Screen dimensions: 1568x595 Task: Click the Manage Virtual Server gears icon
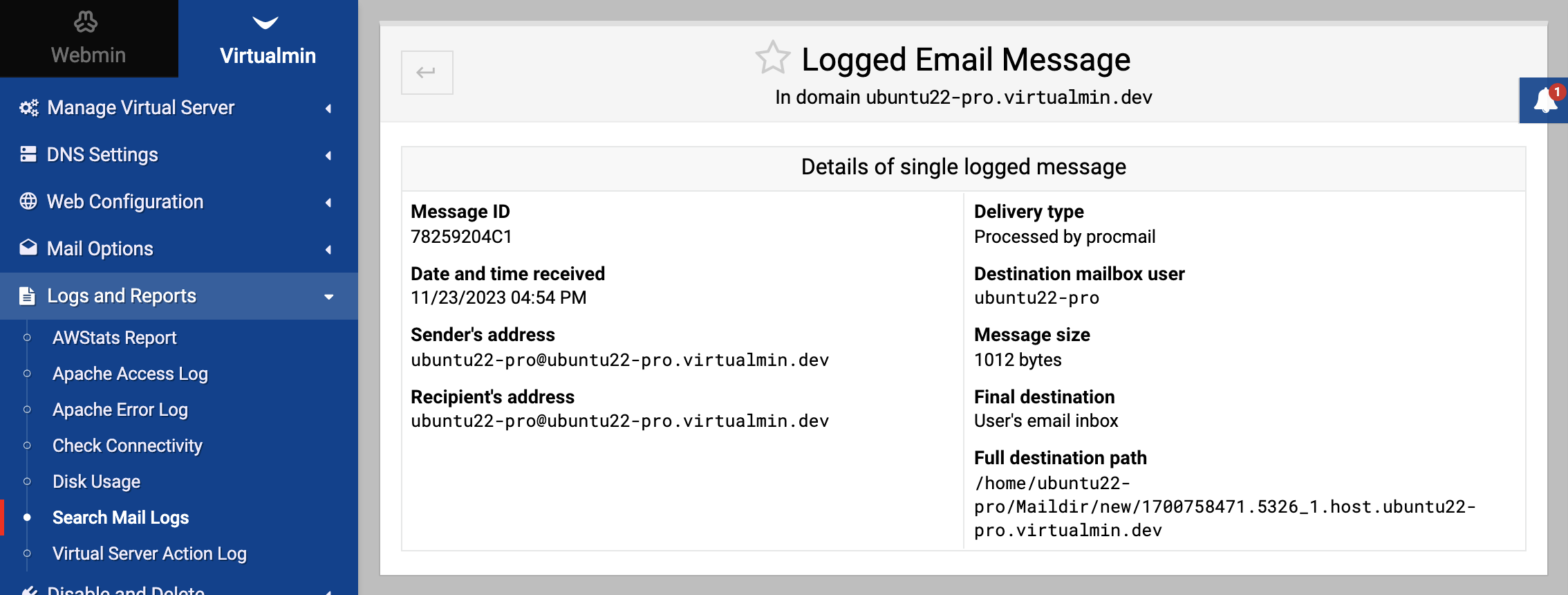click(28, 107)
